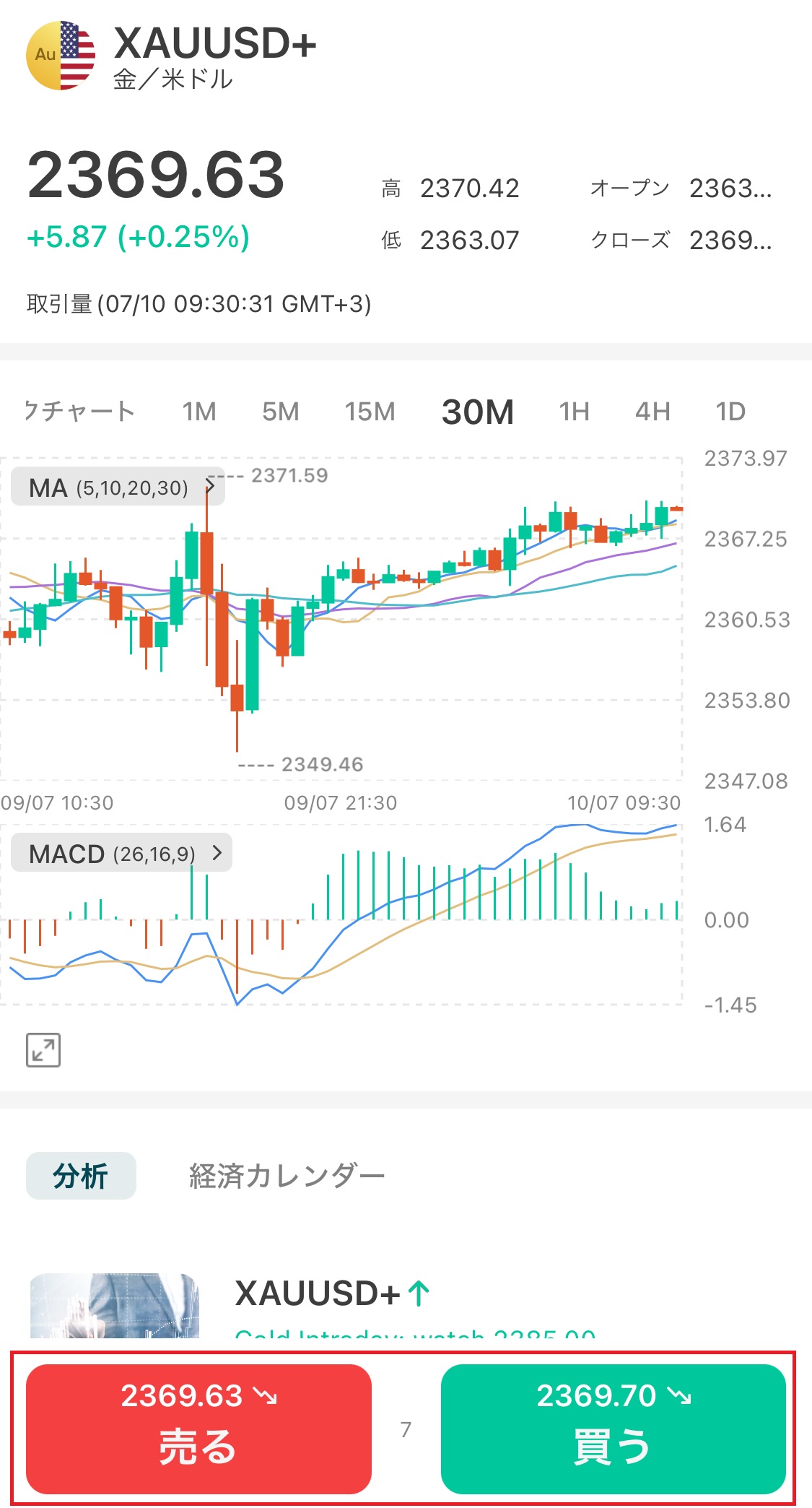The width and height of the screenshot is (812, 1508).
Task: Open the 分析 analysis tab
Action: point(81,1176)
